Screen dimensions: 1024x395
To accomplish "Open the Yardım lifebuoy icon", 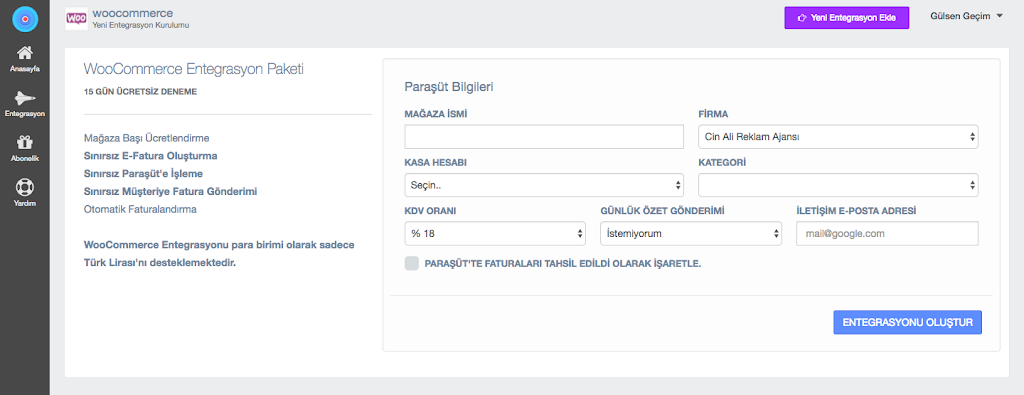I will (25, 187).
